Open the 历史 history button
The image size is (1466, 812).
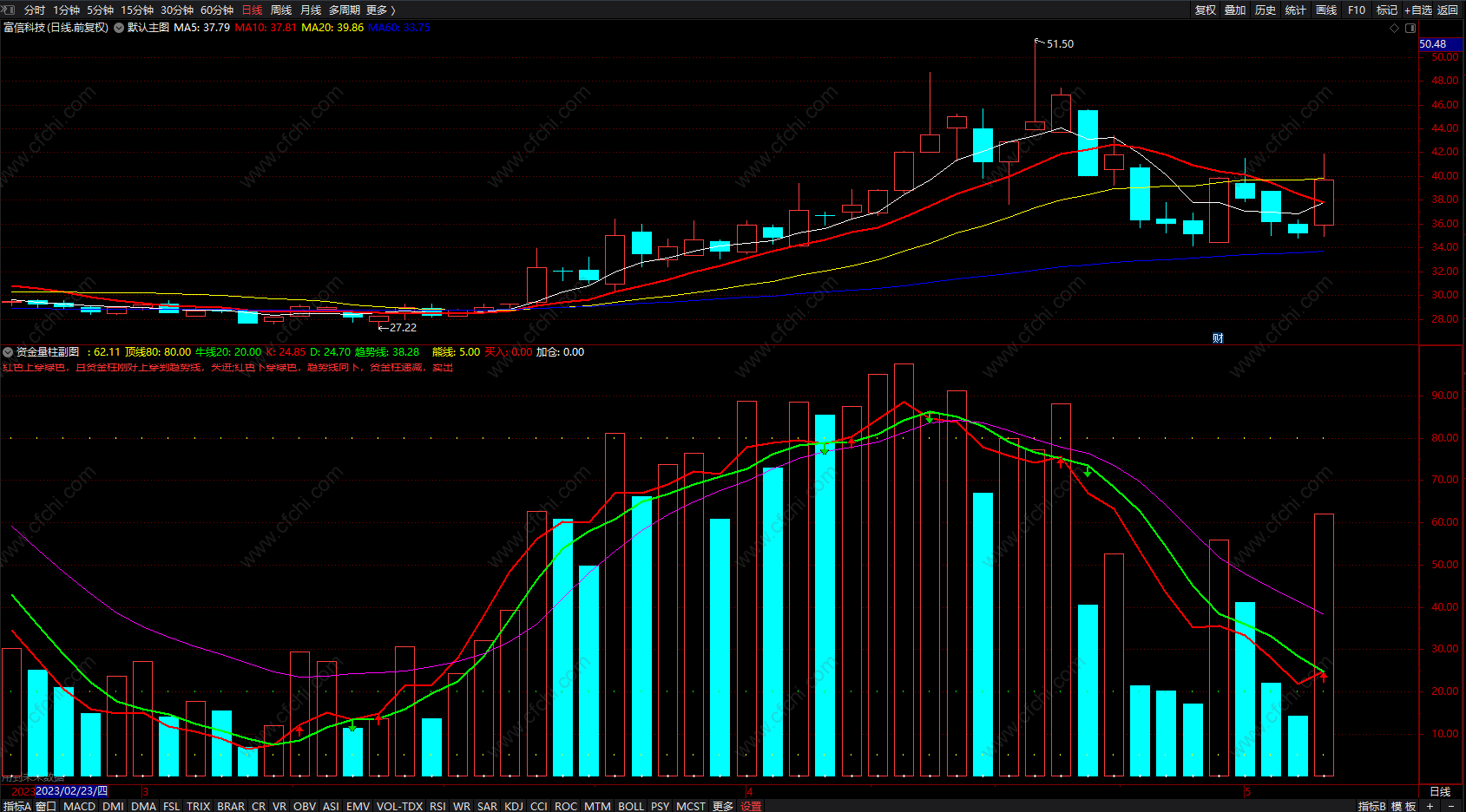1265,10
